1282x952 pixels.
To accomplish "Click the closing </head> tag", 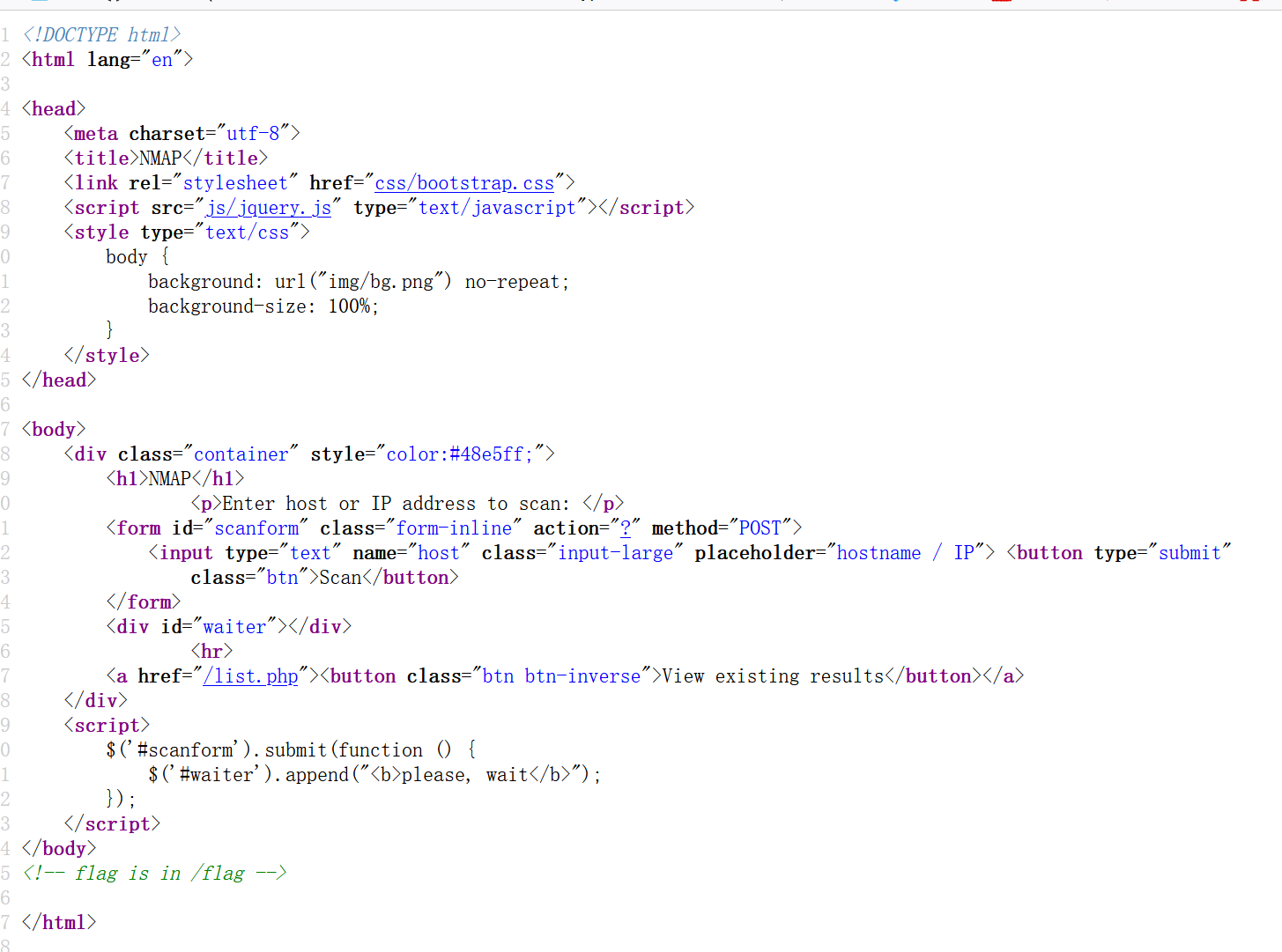I will (59, 380).
